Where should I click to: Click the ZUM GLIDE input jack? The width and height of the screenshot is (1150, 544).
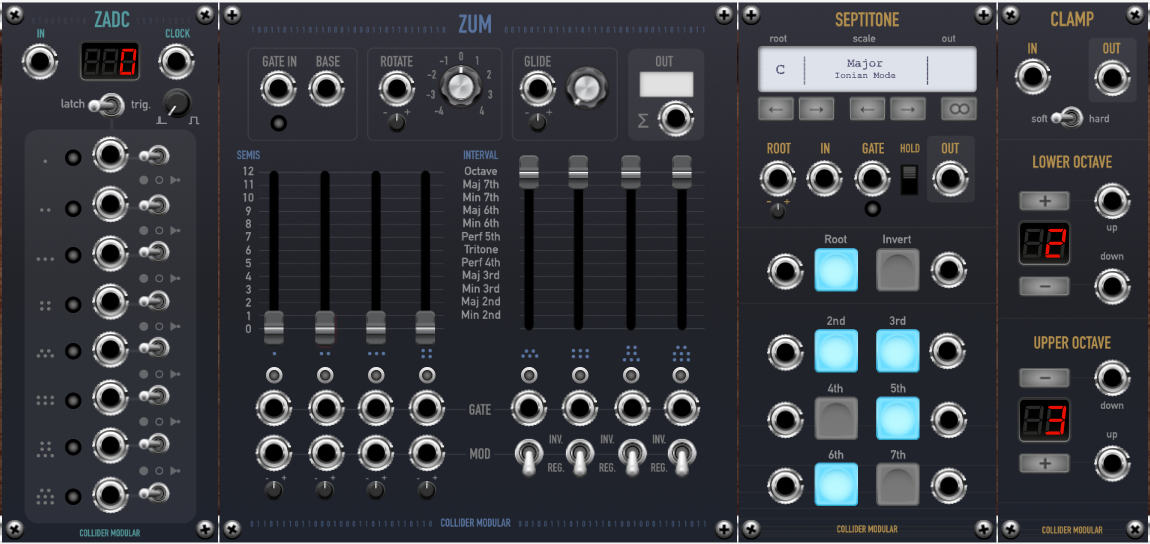[x=538, y=90]
